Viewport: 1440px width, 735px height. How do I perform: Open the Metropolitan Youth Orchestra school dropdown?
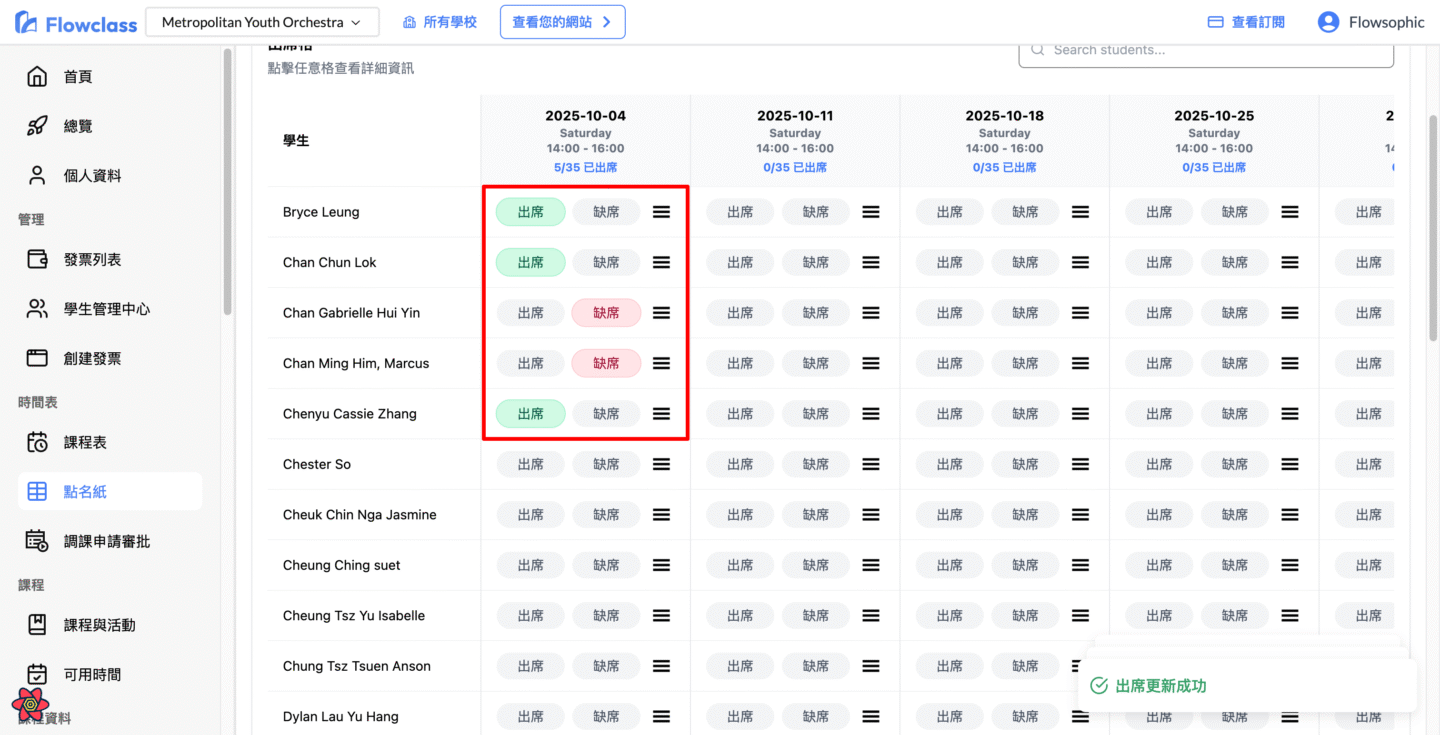tap(262, 22)
